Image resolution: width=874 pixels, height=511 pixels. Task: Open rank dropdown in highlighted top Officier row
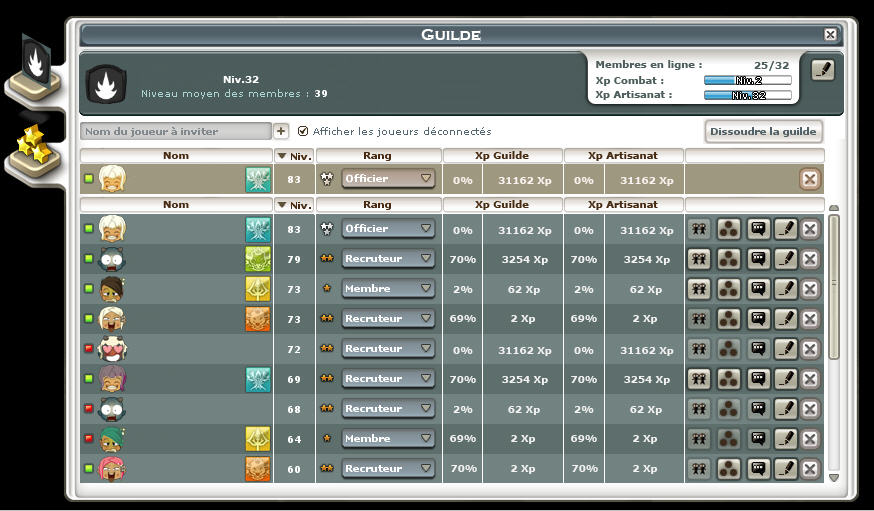coord(388,179)
